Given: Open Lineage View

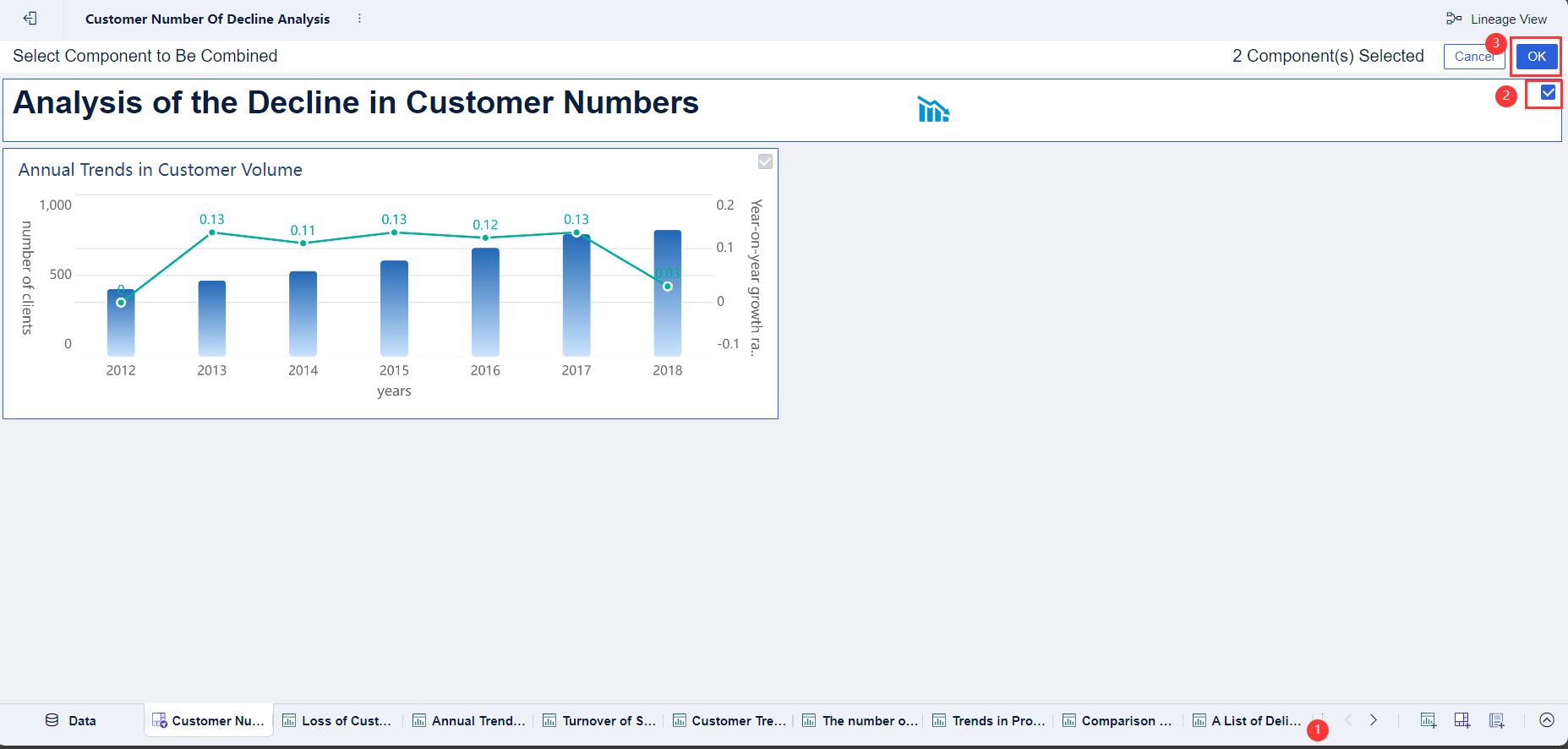Looking at the screenshot, I should (x=1496, y=19).
